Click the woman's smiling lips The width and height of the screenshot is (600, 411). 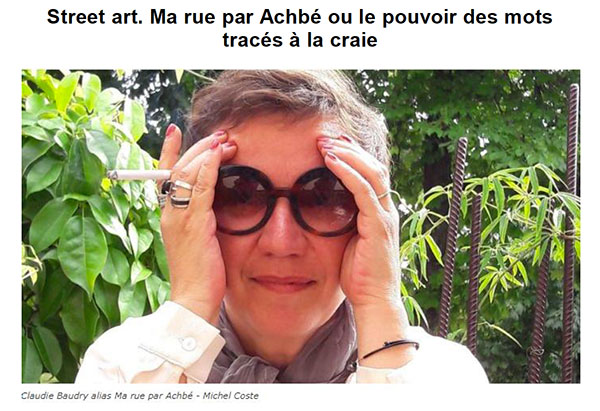click(x=284, y=283)
